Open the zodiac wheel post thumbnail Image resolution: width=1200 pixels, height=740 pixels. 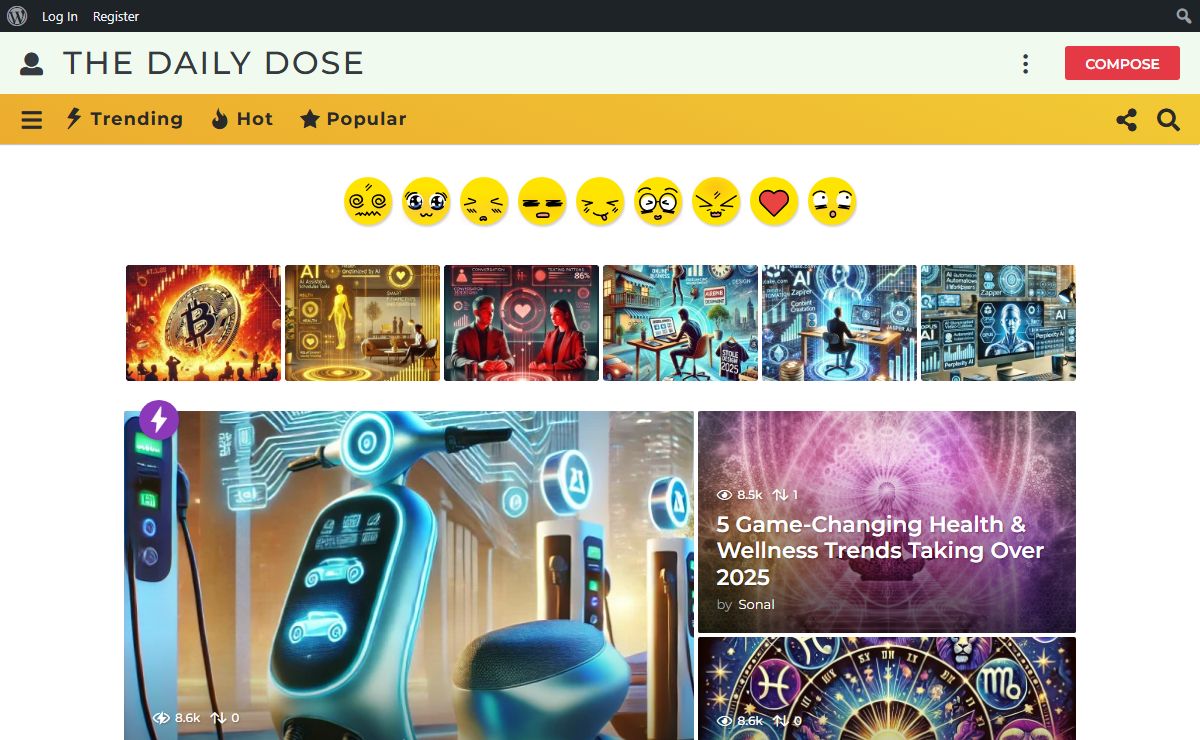coord(887,688)
